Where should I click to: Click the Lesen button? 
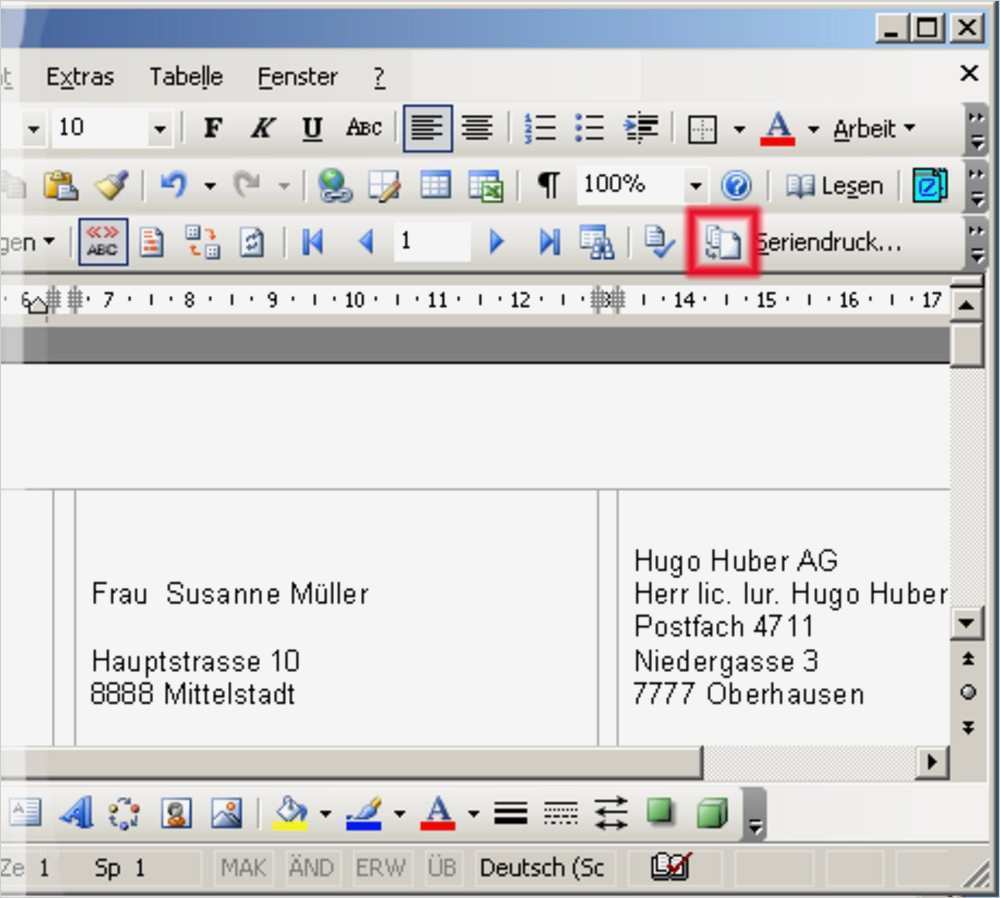(x=833, y=185)
